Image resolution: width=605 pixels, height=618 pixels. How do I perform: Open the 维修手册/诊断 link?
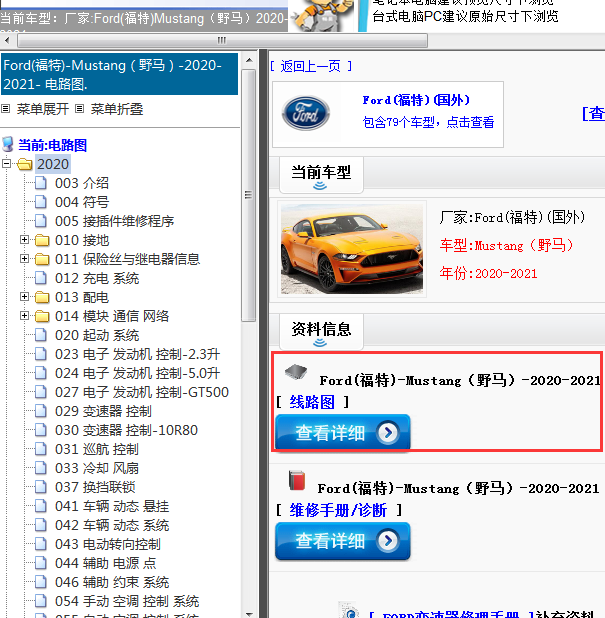338,510
